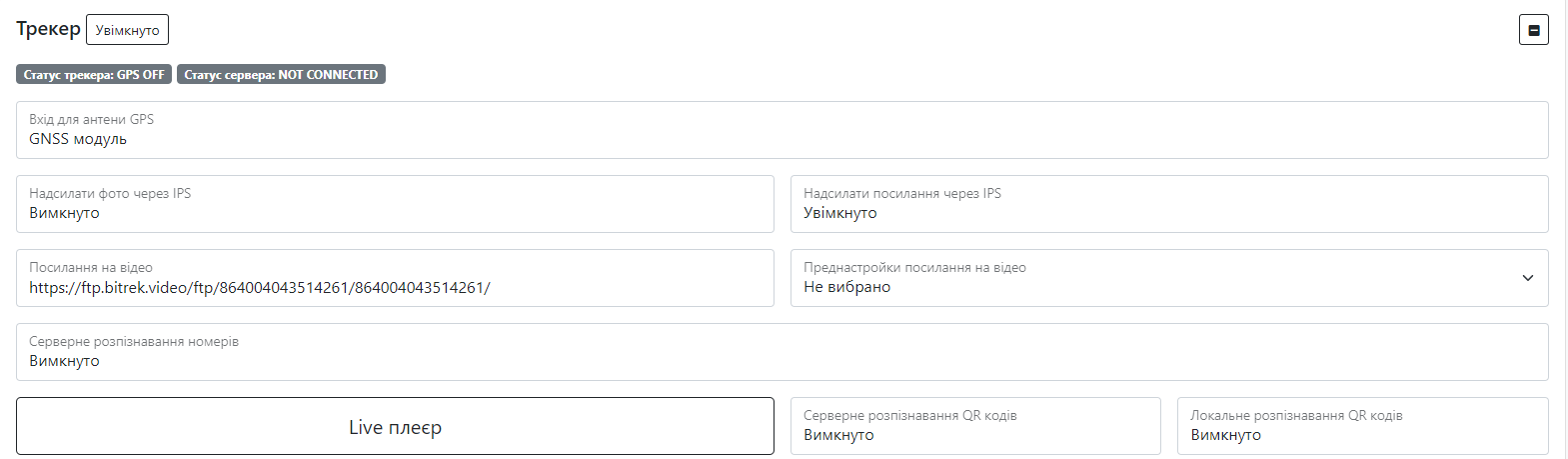Click the chevron arrow of video presets
This screenshot has width=1568, height=459.
point(1527,278)
